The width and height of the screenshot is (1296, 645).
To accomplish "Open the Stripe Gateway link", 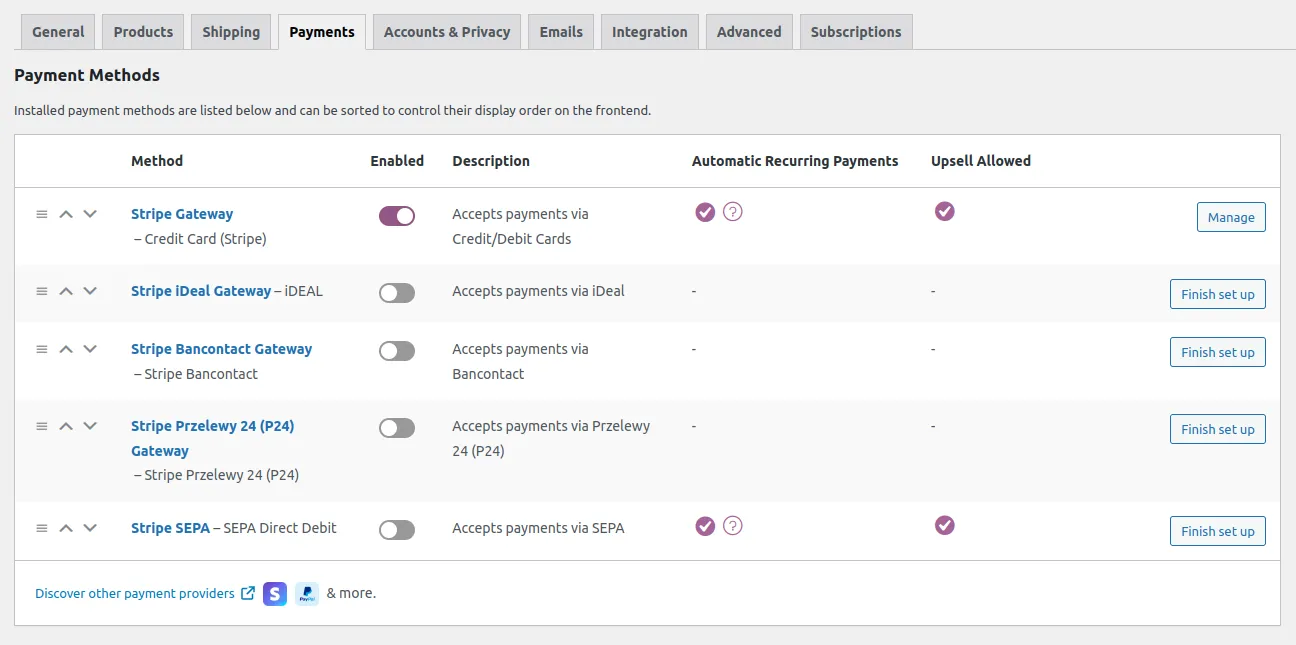I will tap(182, 214).
